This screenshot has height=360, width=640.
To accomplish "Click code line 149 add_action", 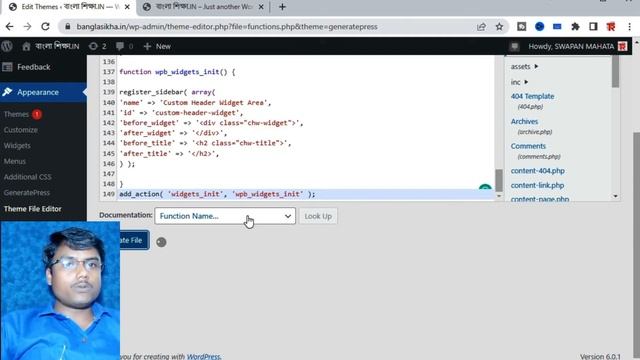I will pos(217,194).
